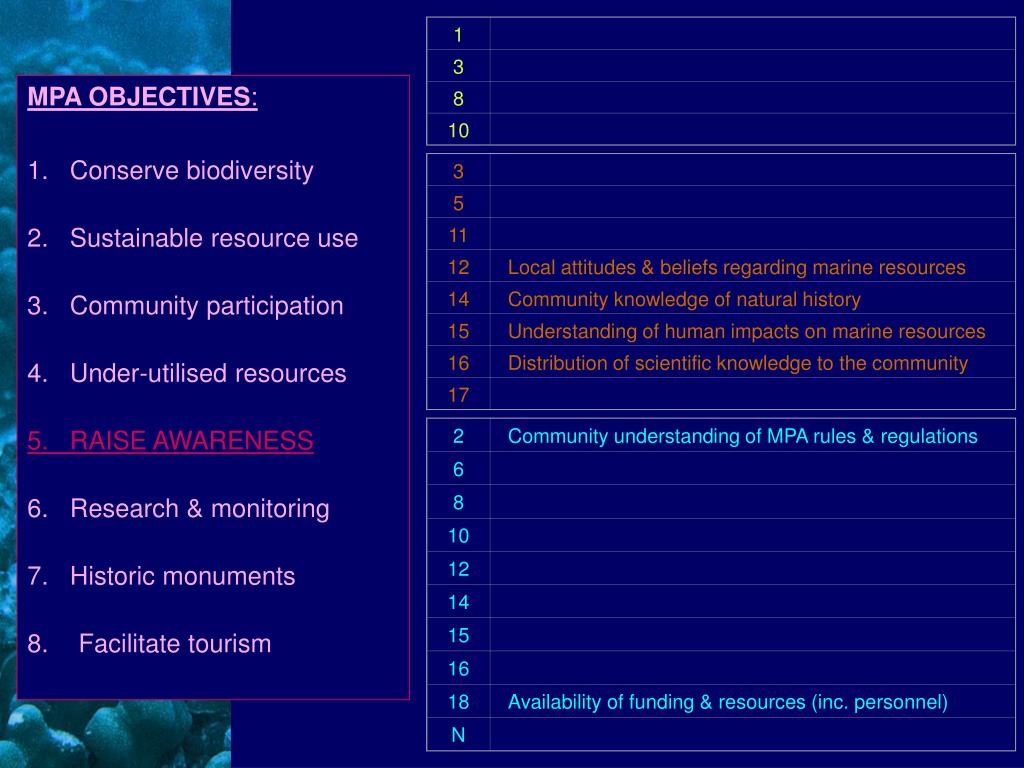Click 'Community participation' objective
This screenshot has height=768, width=1024.
(206, 306)
